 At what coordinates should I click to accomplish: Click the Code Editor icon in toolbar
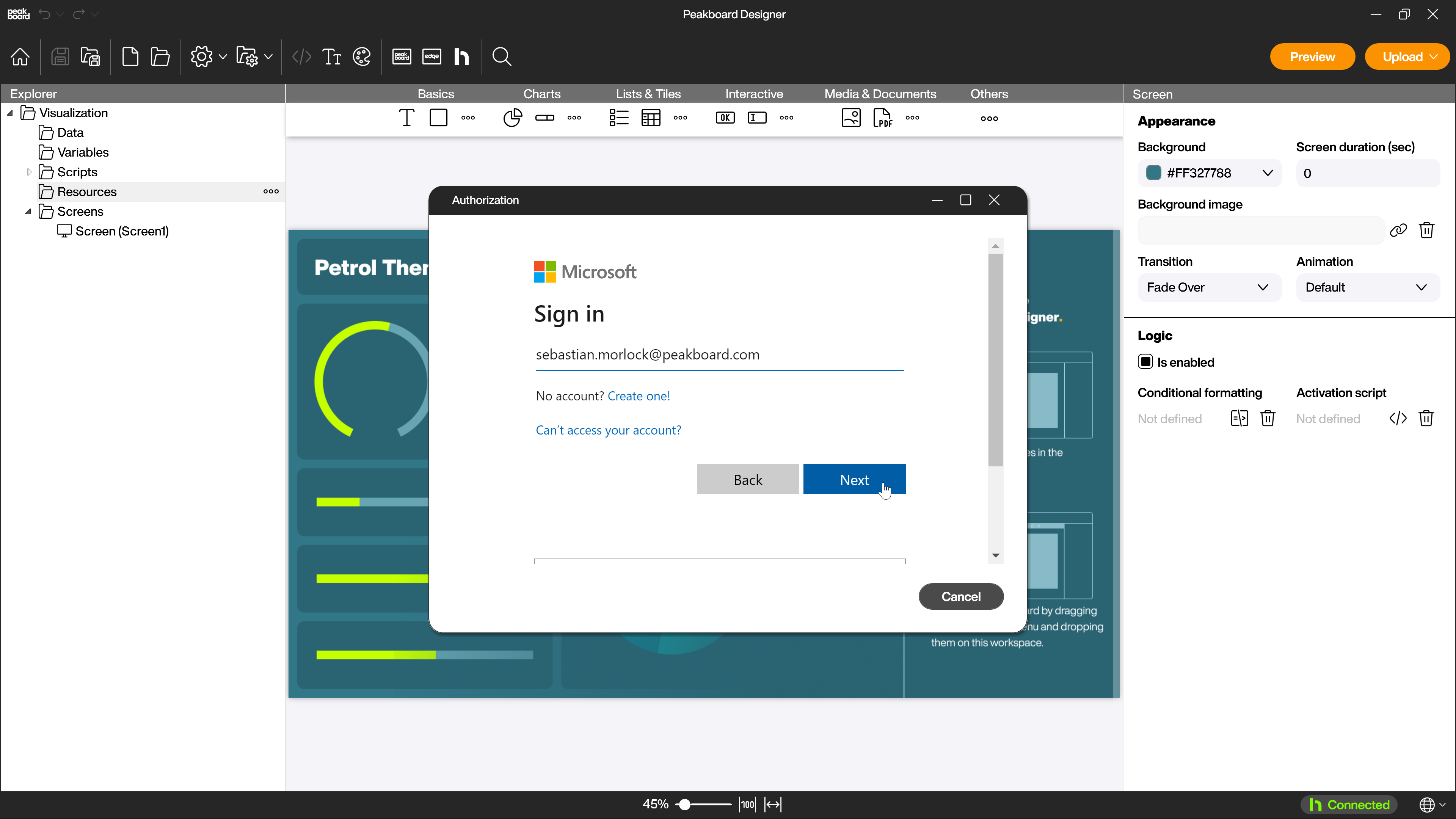[302, 57]
